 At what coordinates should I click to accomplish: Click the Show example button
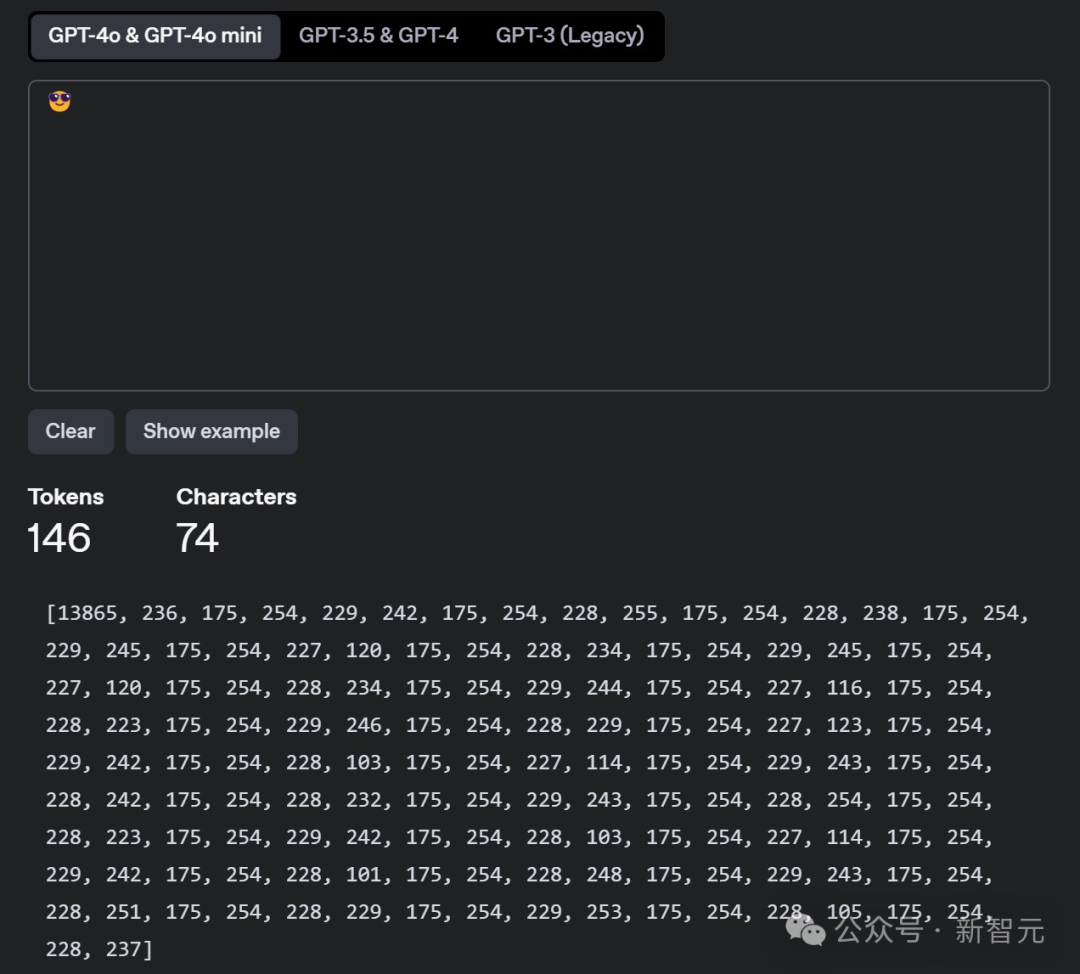211,431
